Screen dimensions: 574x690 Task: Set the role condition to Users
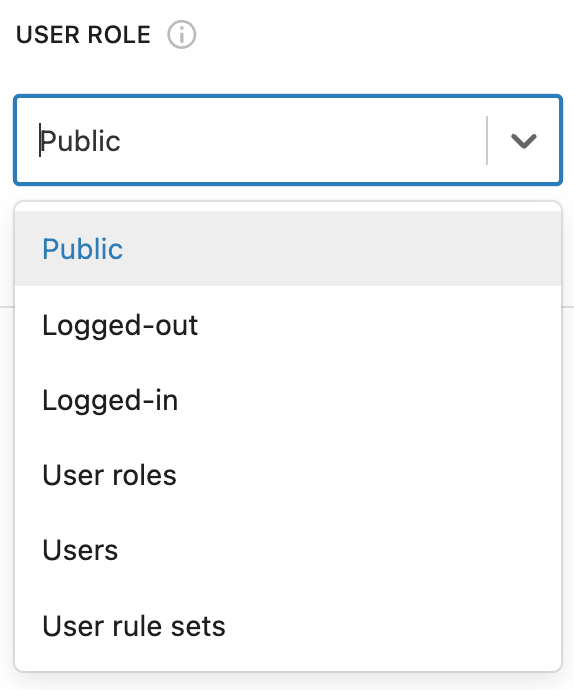(x=288, y=551)
